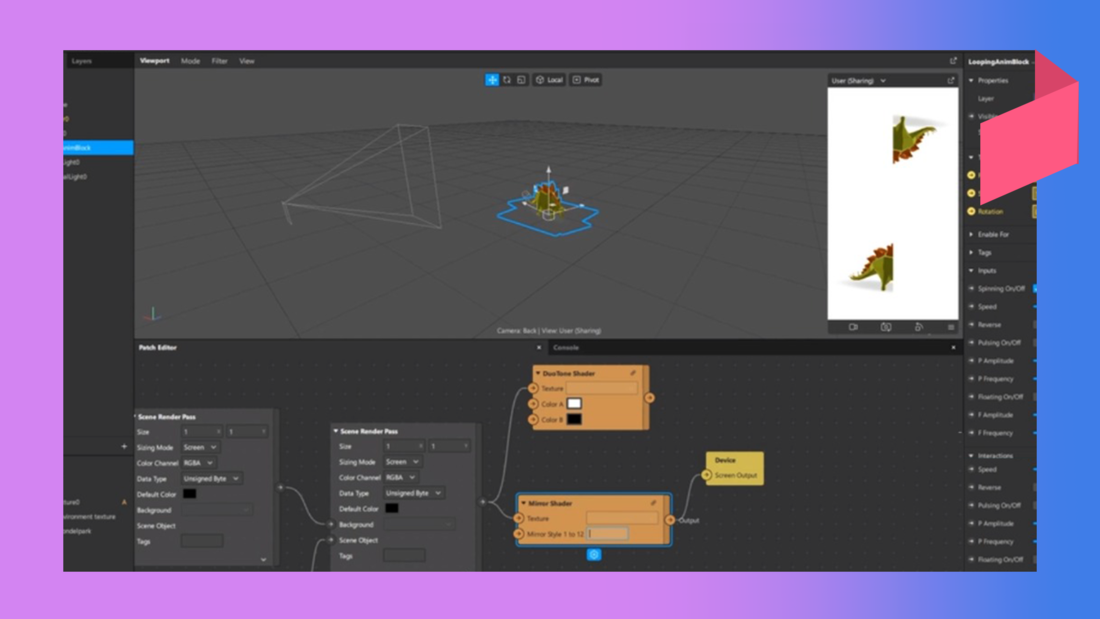
Task: Click the pop-out icon on the Viewport header
Action: click(x=952, y=59)
